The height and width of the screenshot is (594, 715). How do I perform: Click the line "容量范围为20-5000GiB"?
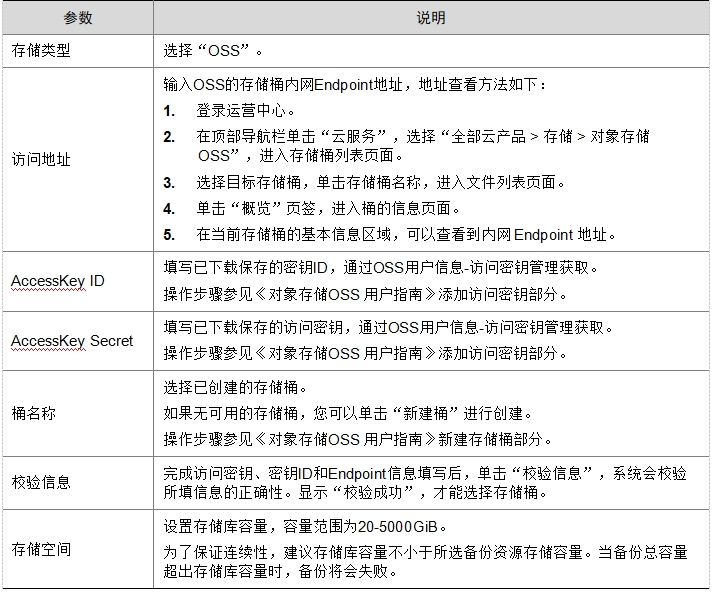pos(305,527)
